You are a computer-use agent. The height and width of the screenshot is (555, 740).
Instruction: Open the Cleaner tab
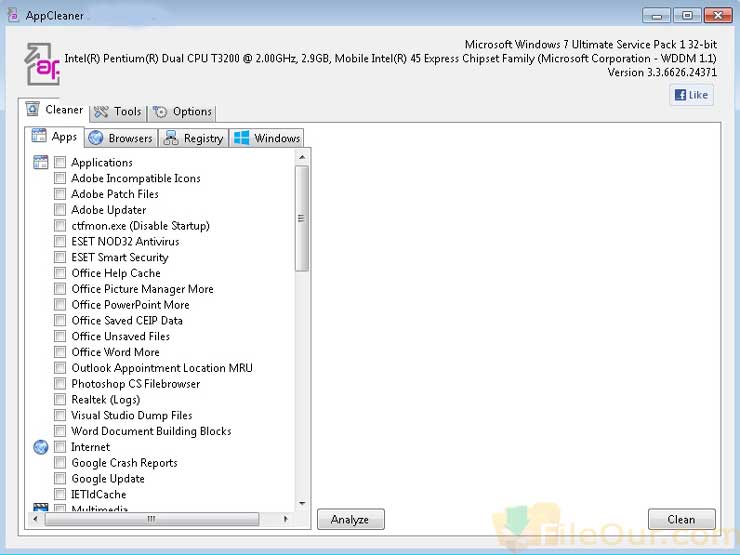tap(54, 109)
